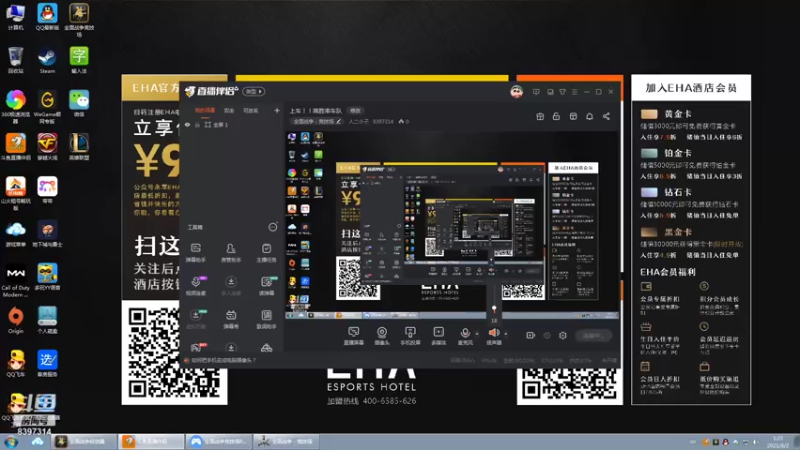Switch to the first taskbar window (Total War)
Image resolution: width=800 pixels, height=450 pixels.
pyautogui.click(x=84, y=441)
